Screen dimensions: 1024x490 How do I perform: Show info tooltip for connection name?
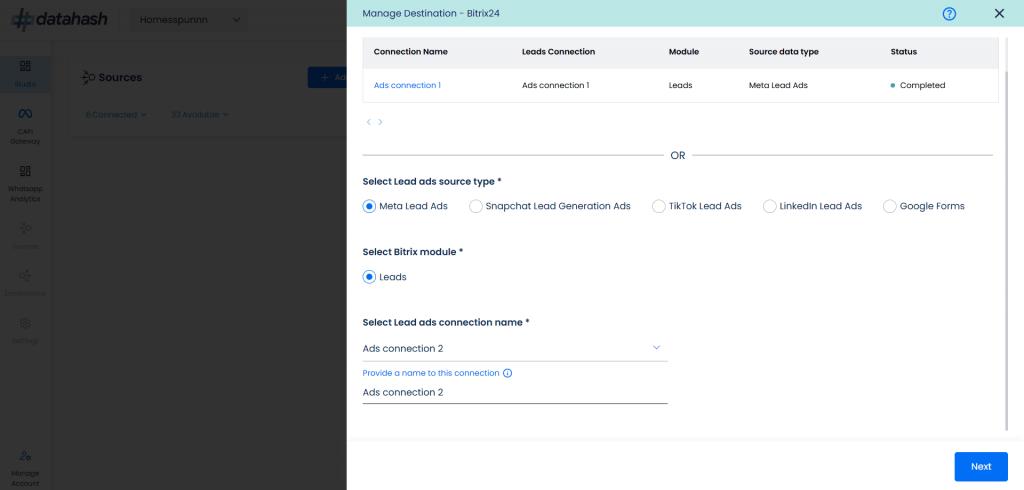pyautogui.click(x=507, y=373)
